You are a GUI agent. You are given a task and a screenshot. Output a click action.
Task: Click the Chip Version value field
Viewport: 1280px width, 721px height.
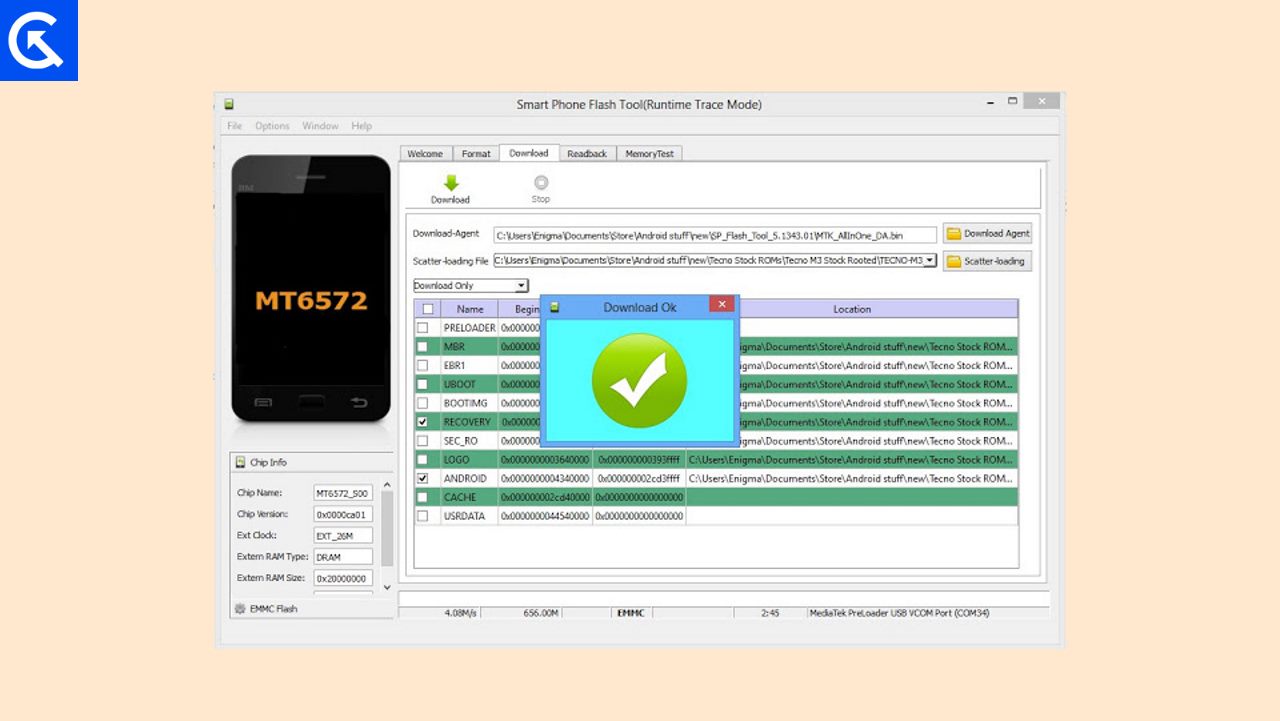pos(343,514)
